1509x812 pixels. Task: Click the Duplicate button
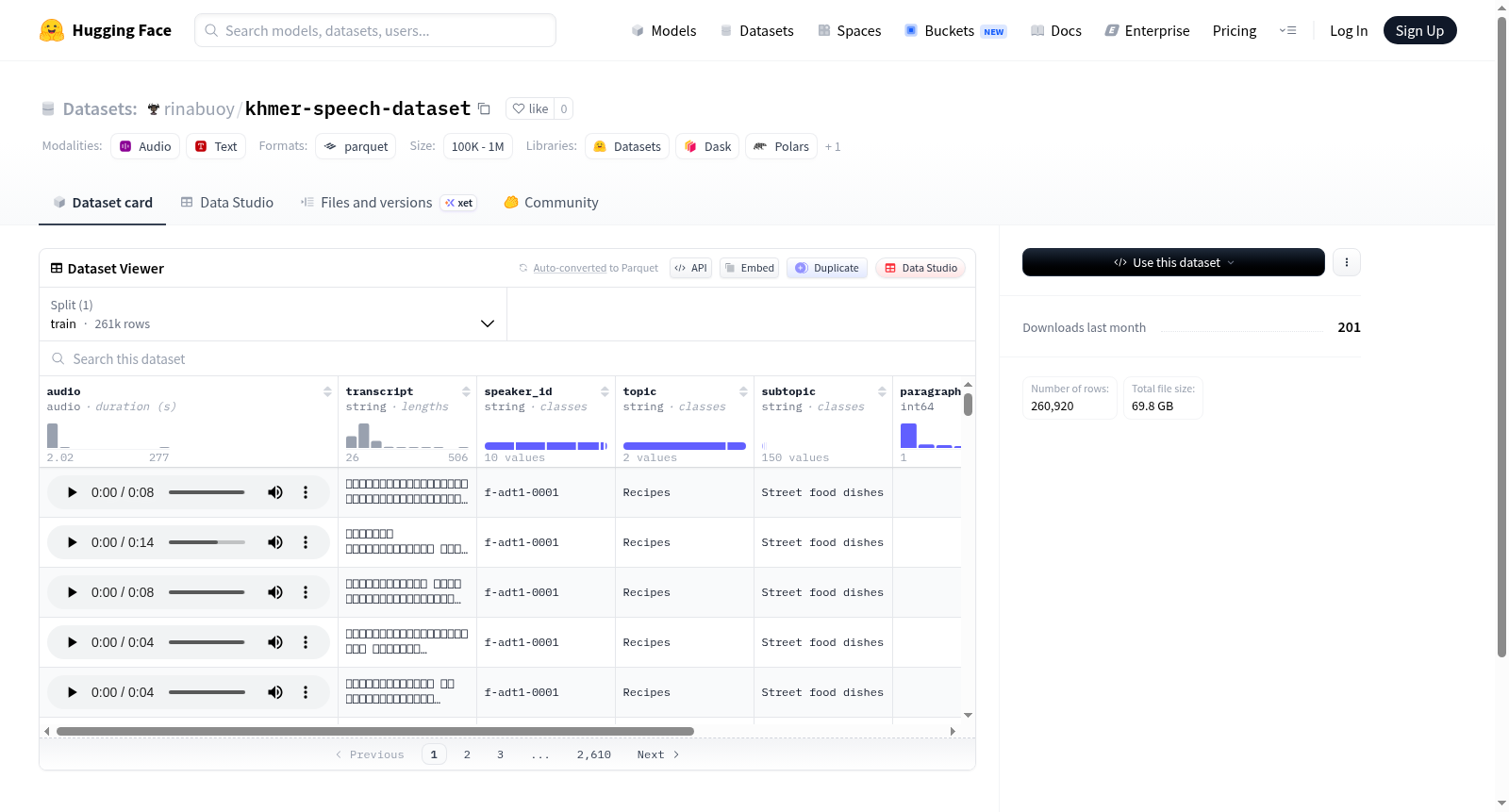(x=827, y=268)
